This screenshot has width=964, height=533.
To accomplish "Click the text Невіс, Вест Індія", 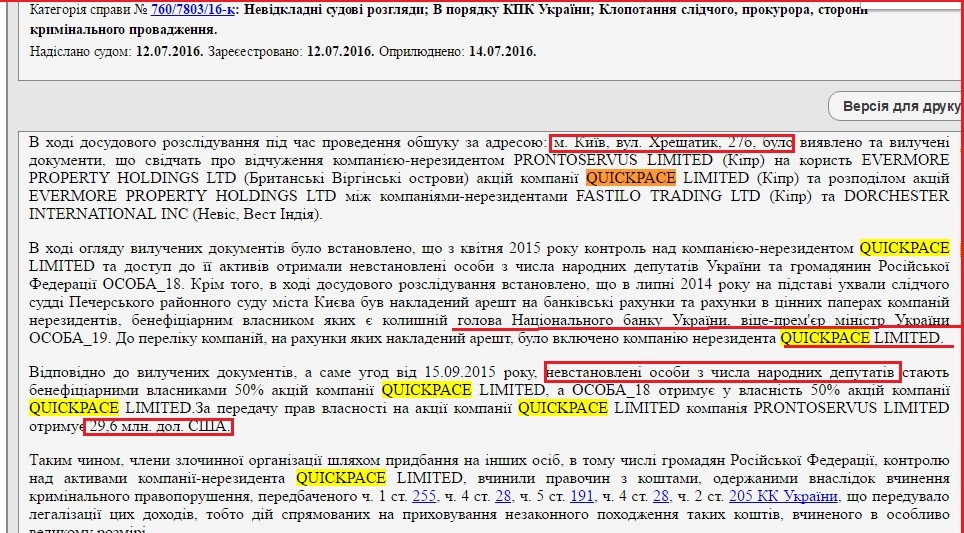I will coord(256,215).
